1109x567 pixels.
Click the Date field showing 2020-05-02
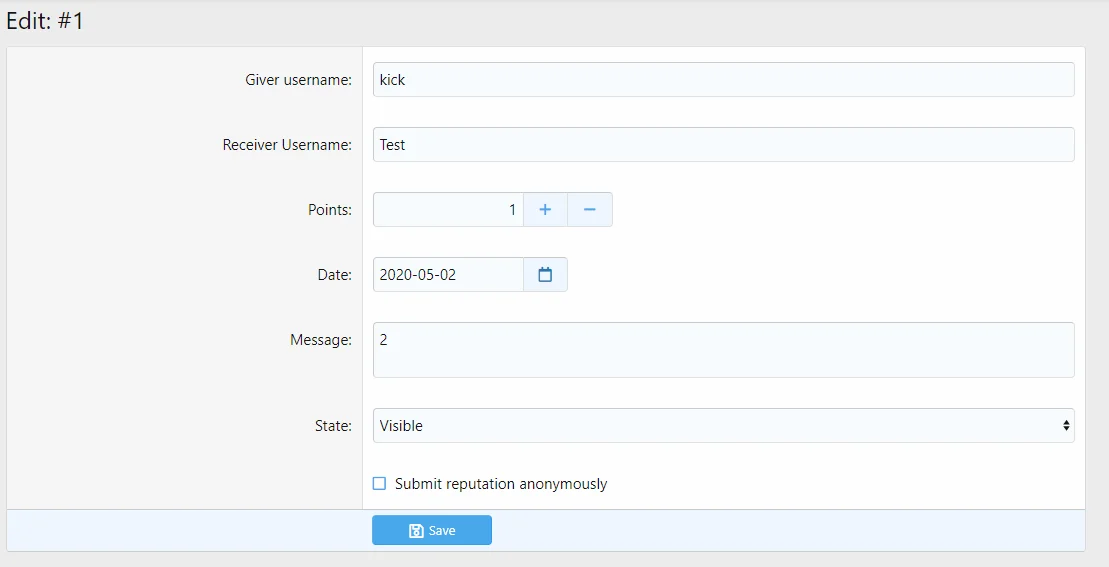448,274
